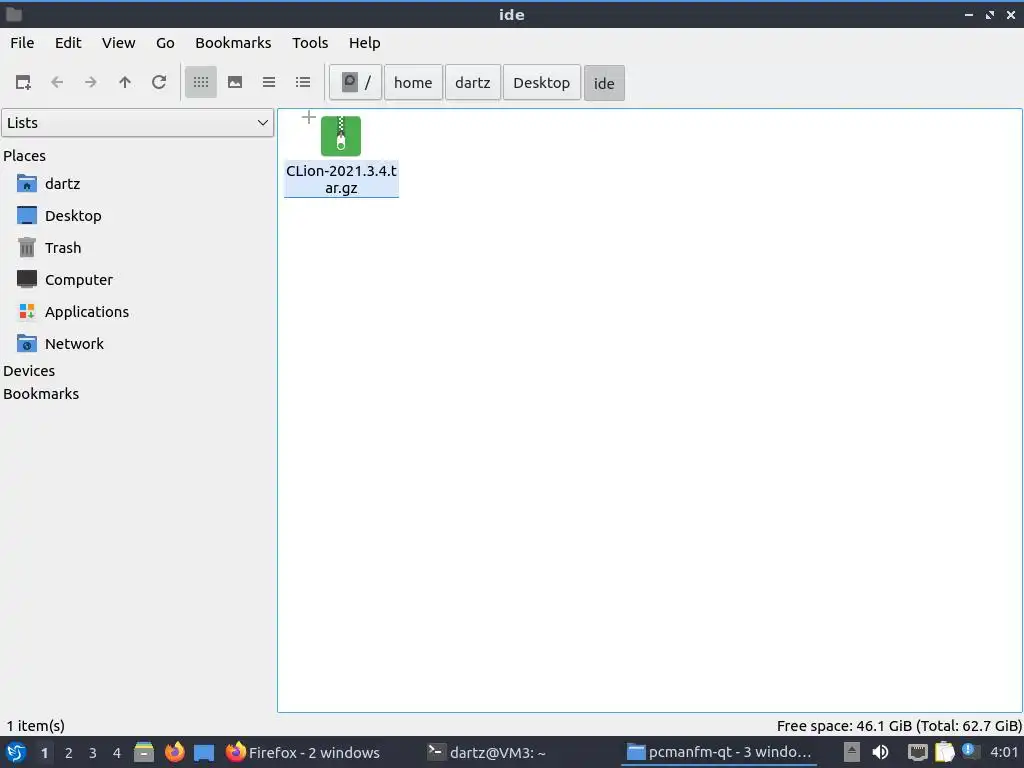Open the Go menu

click(165, 43)
